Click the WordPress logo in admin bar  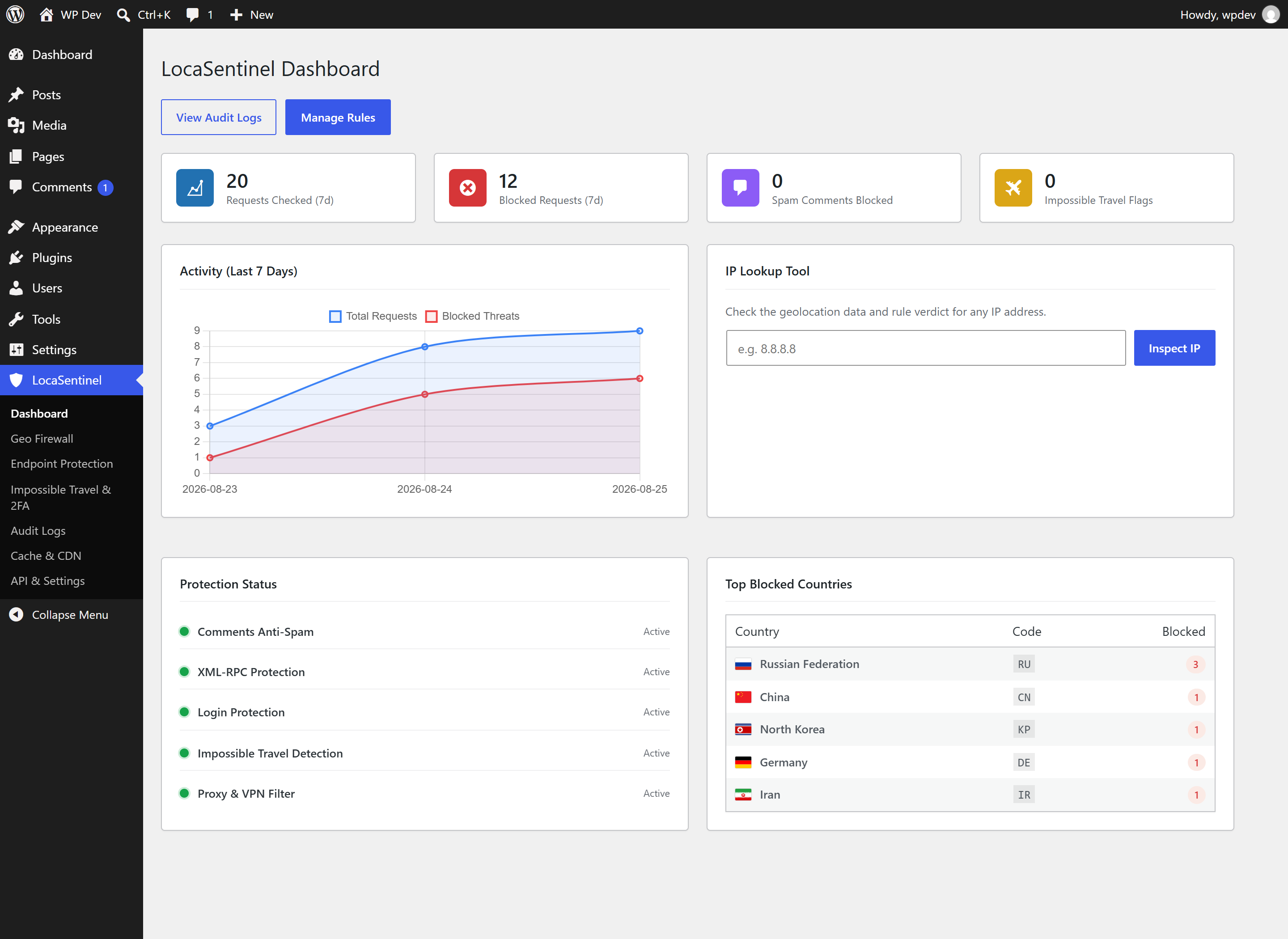click(x=15, y=14)
